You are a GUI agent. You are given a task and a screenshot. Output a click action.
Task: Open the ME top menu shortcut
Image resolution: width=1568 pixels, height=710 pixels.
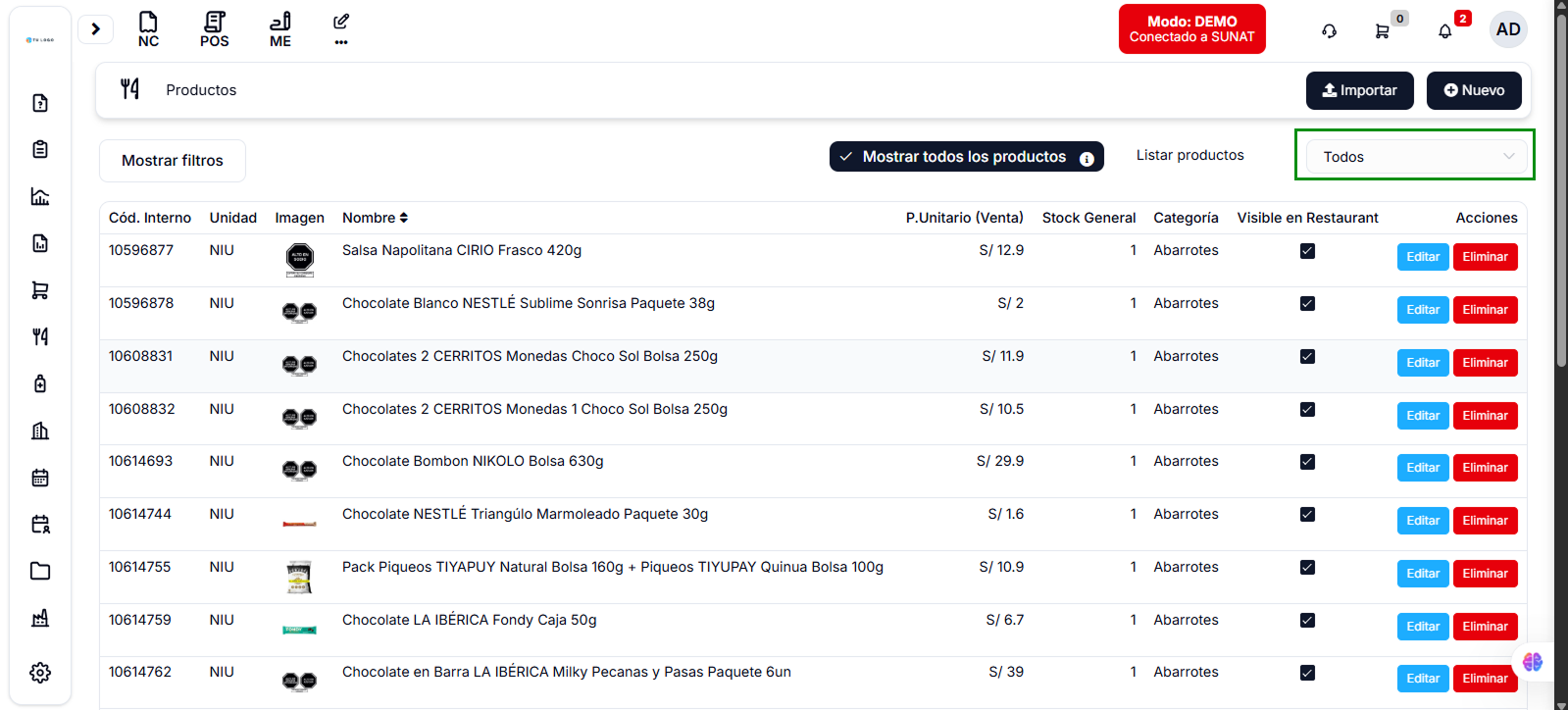click(x=280, y=29)
